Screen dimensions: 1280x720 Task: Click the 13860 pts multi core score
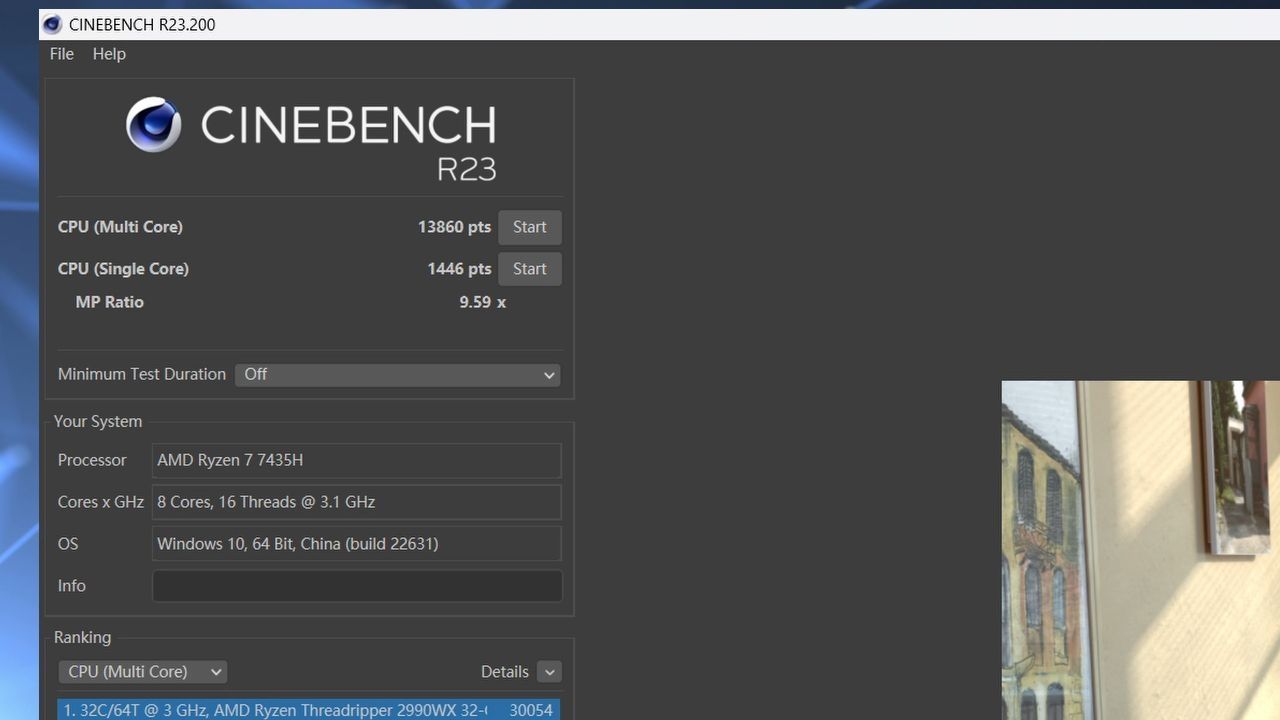454,227
